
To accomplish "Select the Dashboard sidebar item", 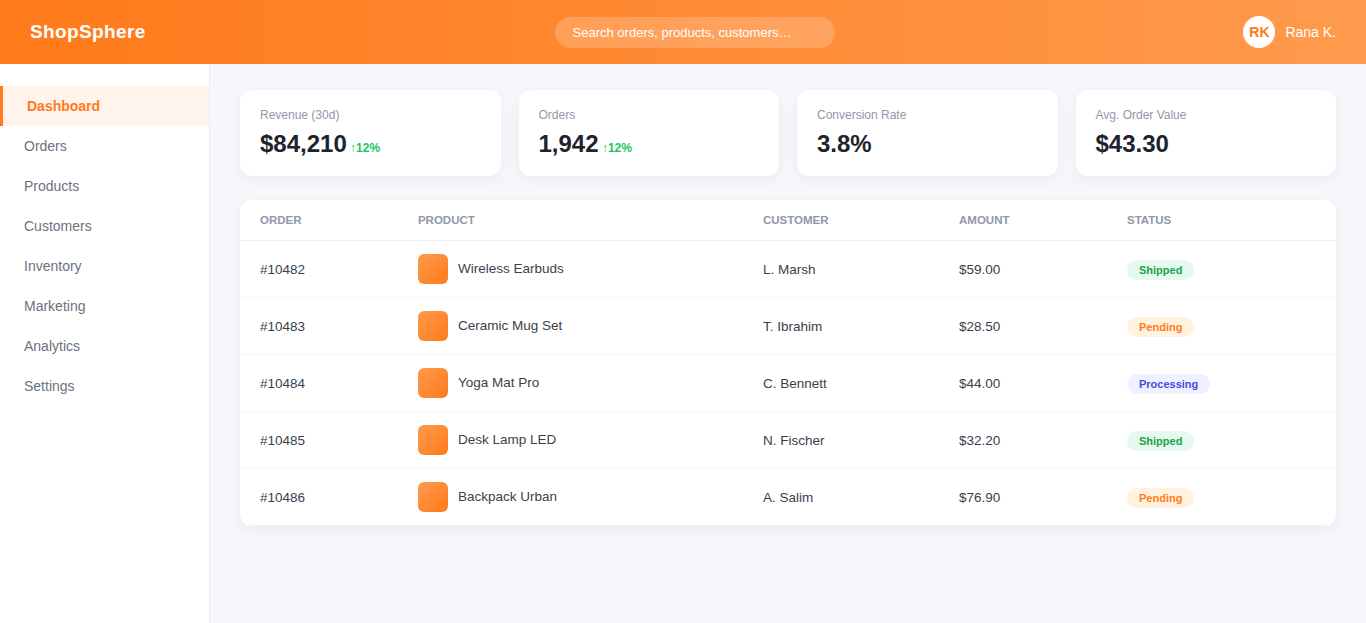I will 104,106.
